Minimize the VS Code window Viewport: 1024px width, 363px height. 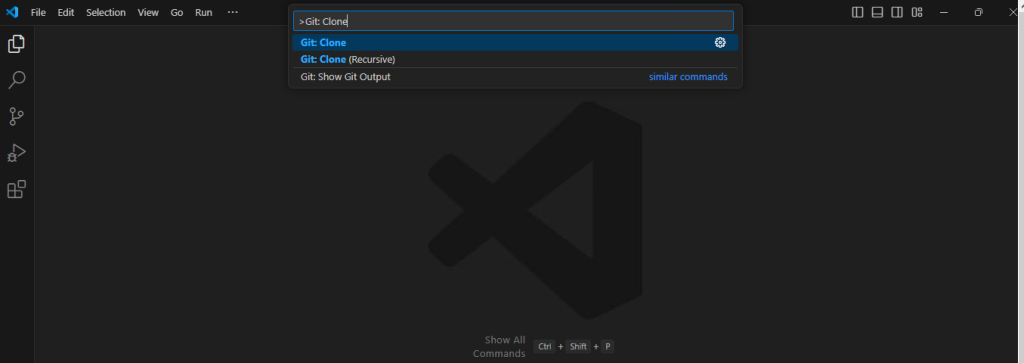pyautogui.click(x=943, y=12)
